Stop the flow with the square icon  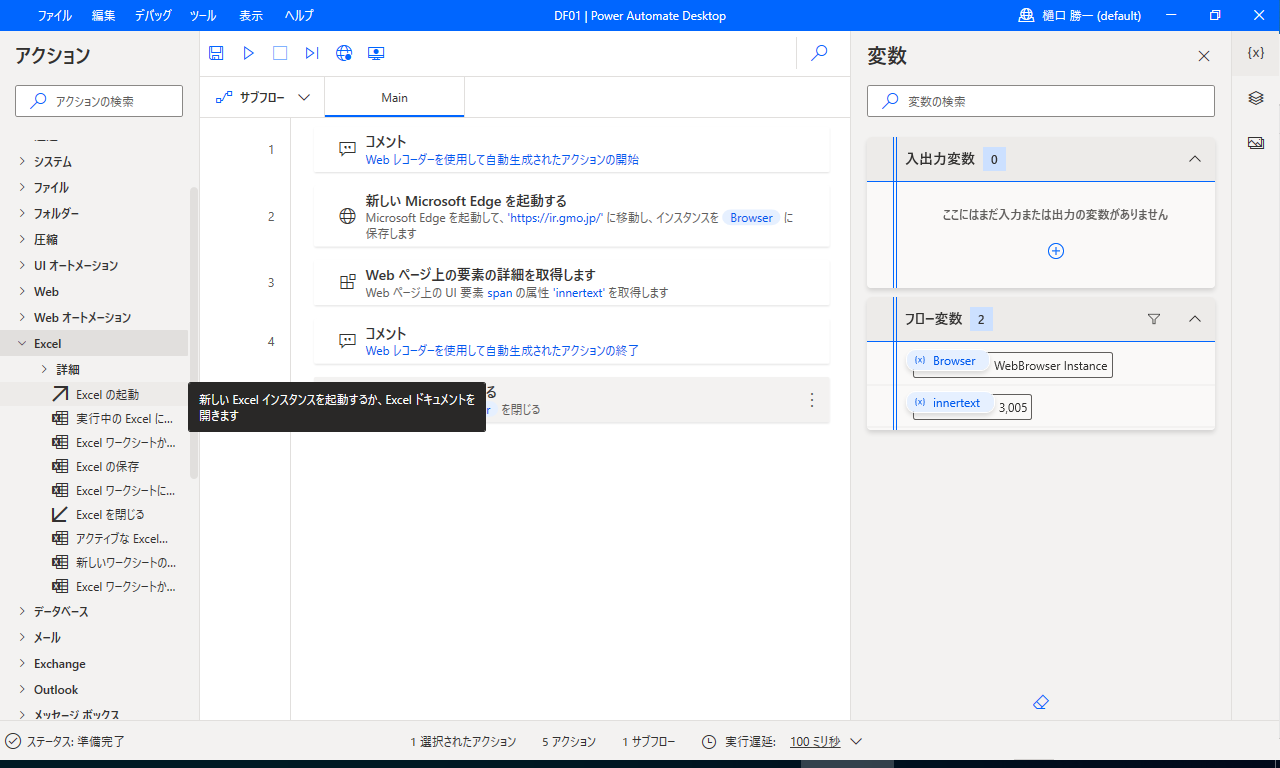[280, 53]
